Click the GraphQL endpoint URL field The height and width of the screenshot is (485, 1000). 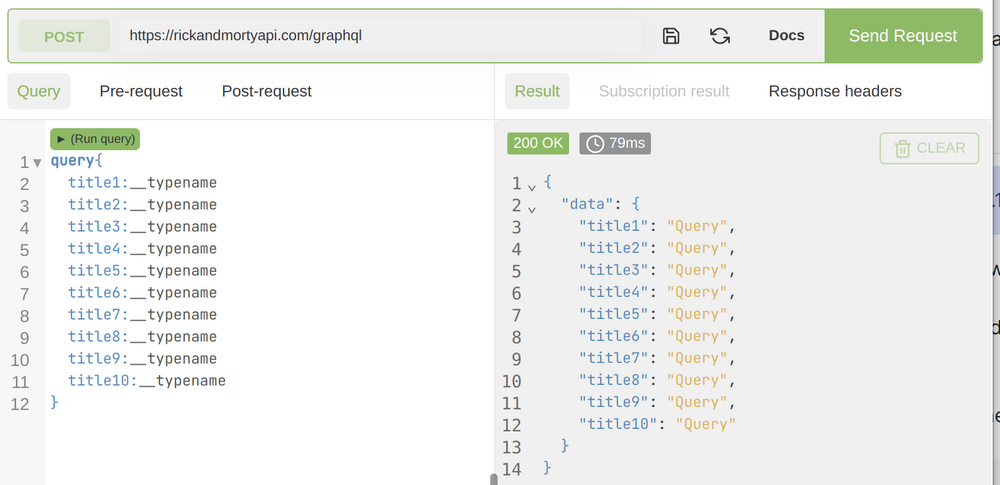[x=380, y=36]
